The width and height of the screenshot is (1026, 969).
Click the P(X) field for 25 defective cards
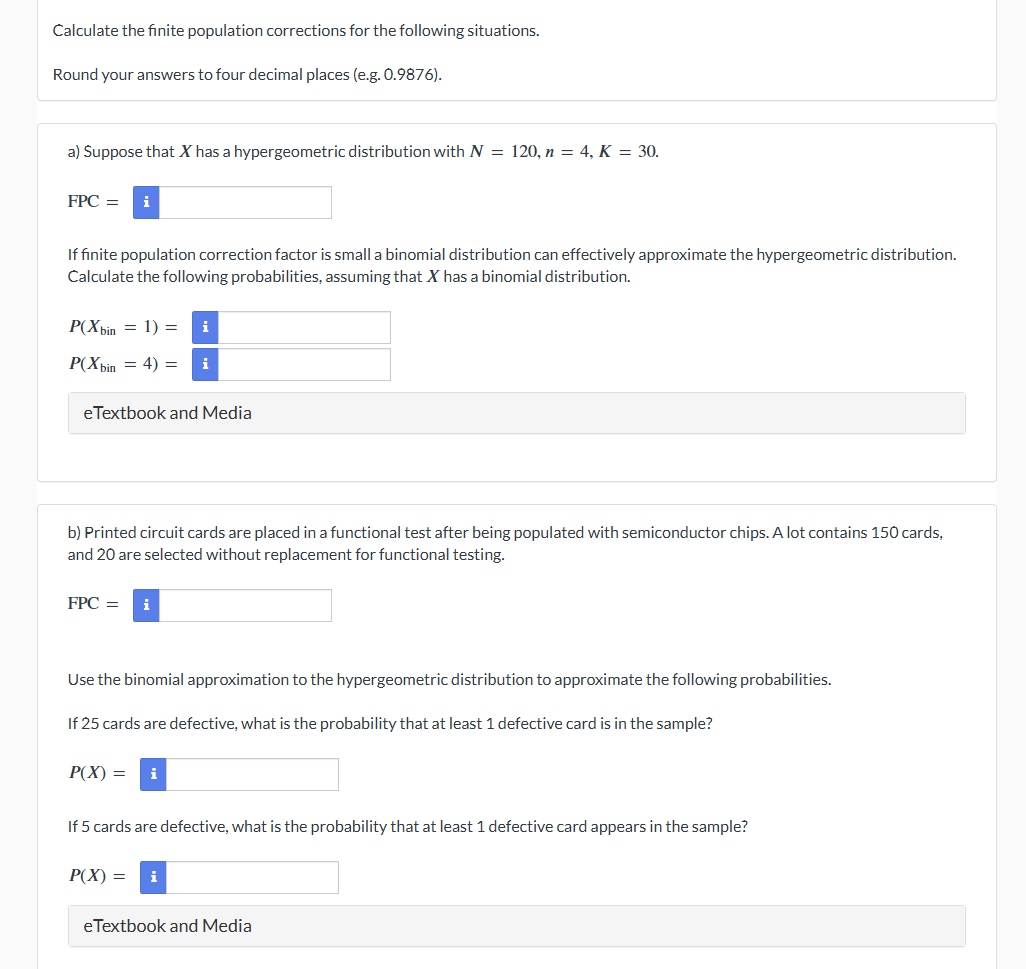(252, 773)
